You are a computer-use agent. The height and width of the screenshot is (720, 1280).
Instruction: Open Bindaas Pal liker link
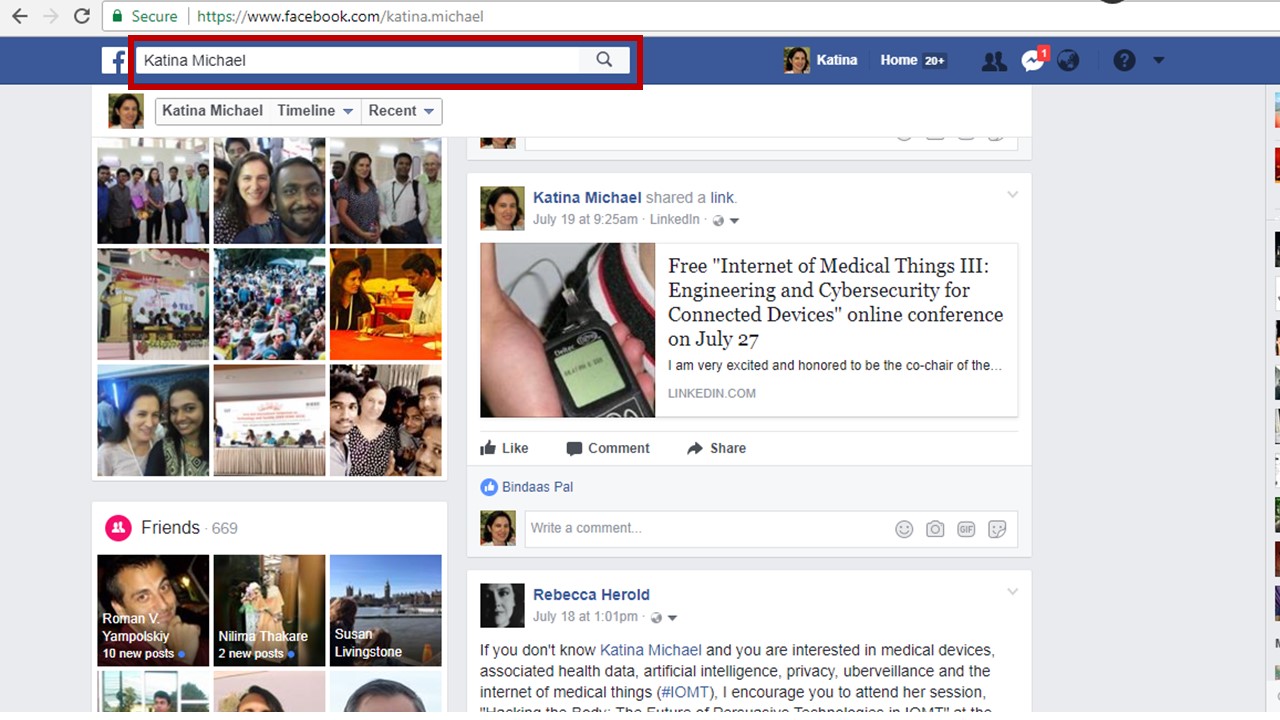(x=537, y=487)
